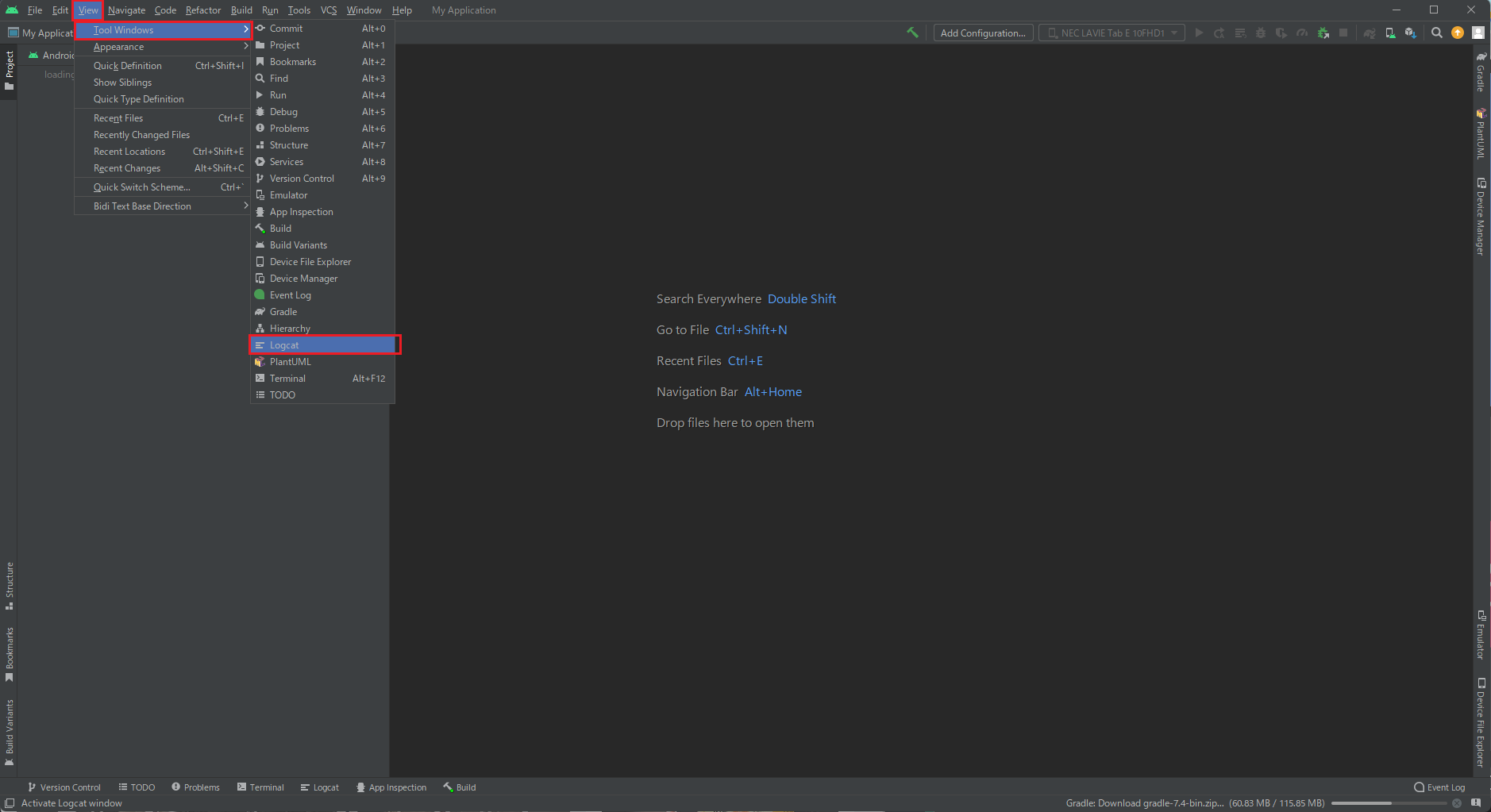Open Version Control bottom tab
This screenshot has height=812, width=1491.
64,787
